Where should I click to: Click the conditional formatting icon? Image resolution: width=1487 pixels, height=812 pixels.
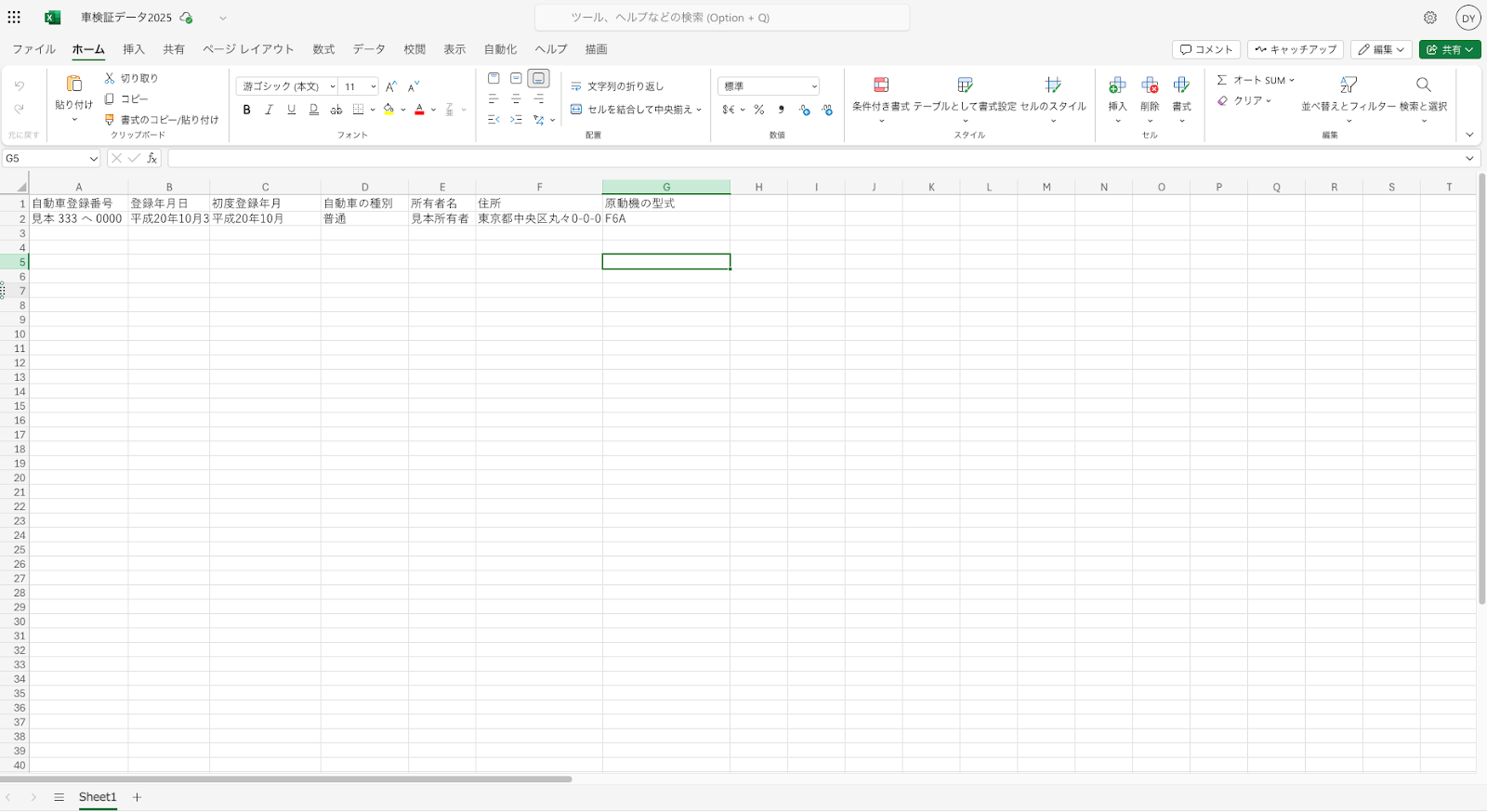(881, 85)
